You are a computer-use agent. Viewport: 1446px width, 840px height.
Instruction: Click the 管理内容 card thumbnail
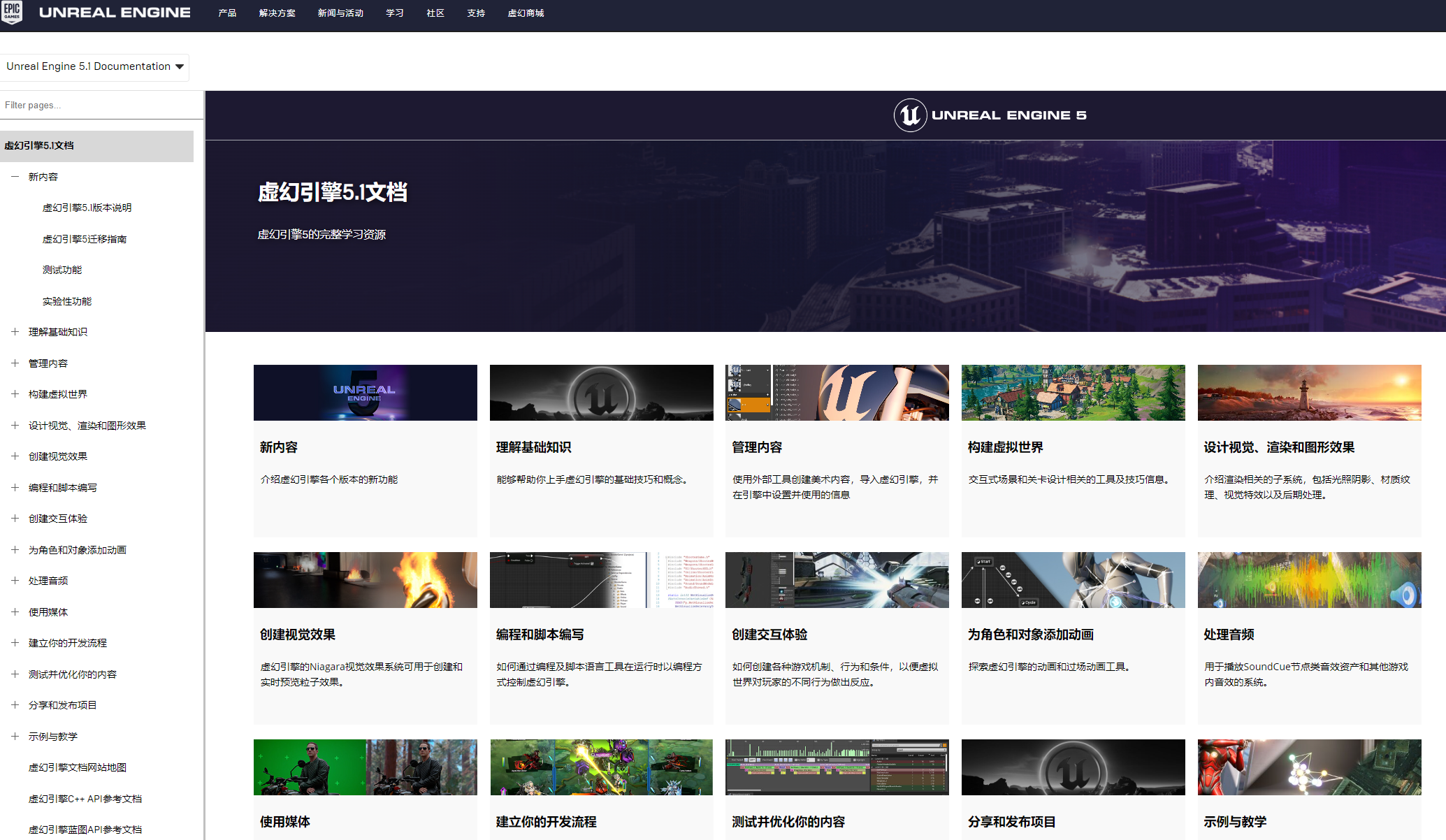pyautogui.click(x=837, y=393)
